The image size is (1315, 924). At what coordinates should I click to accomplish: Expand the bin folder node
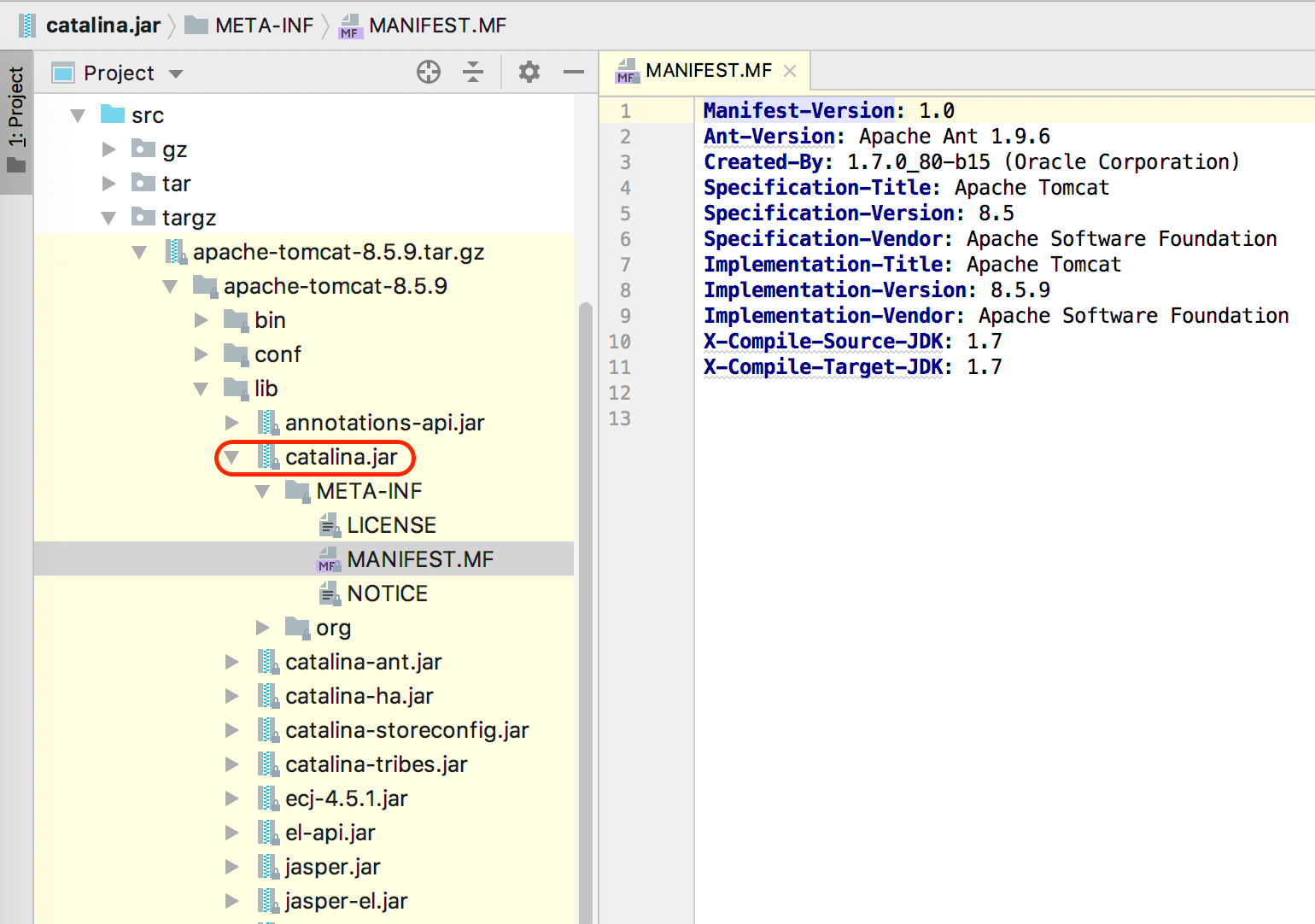202,319
